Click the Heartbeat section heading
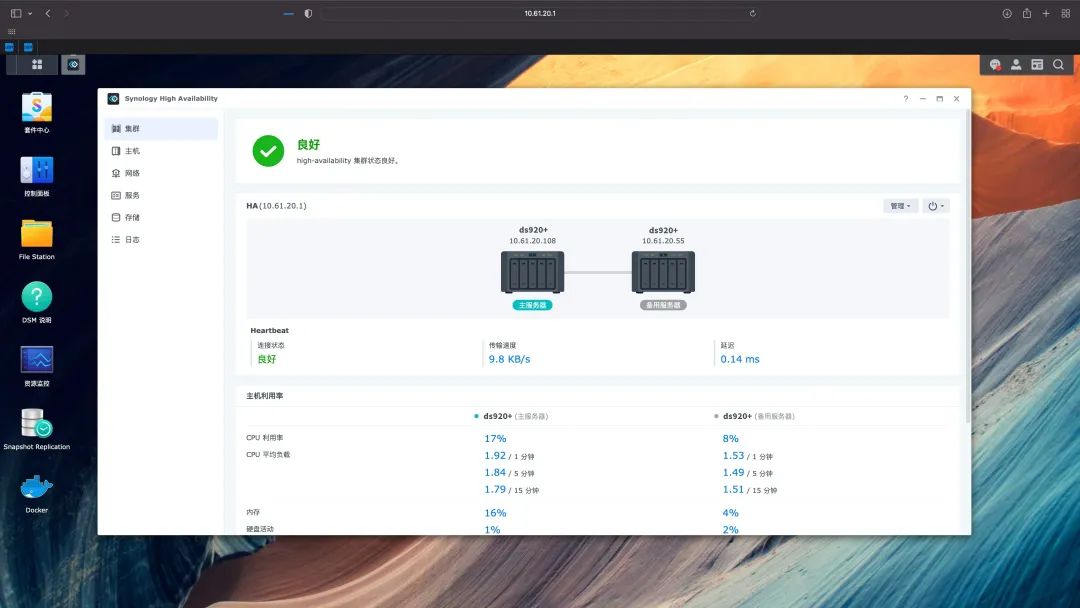 [x=269, y=331]
